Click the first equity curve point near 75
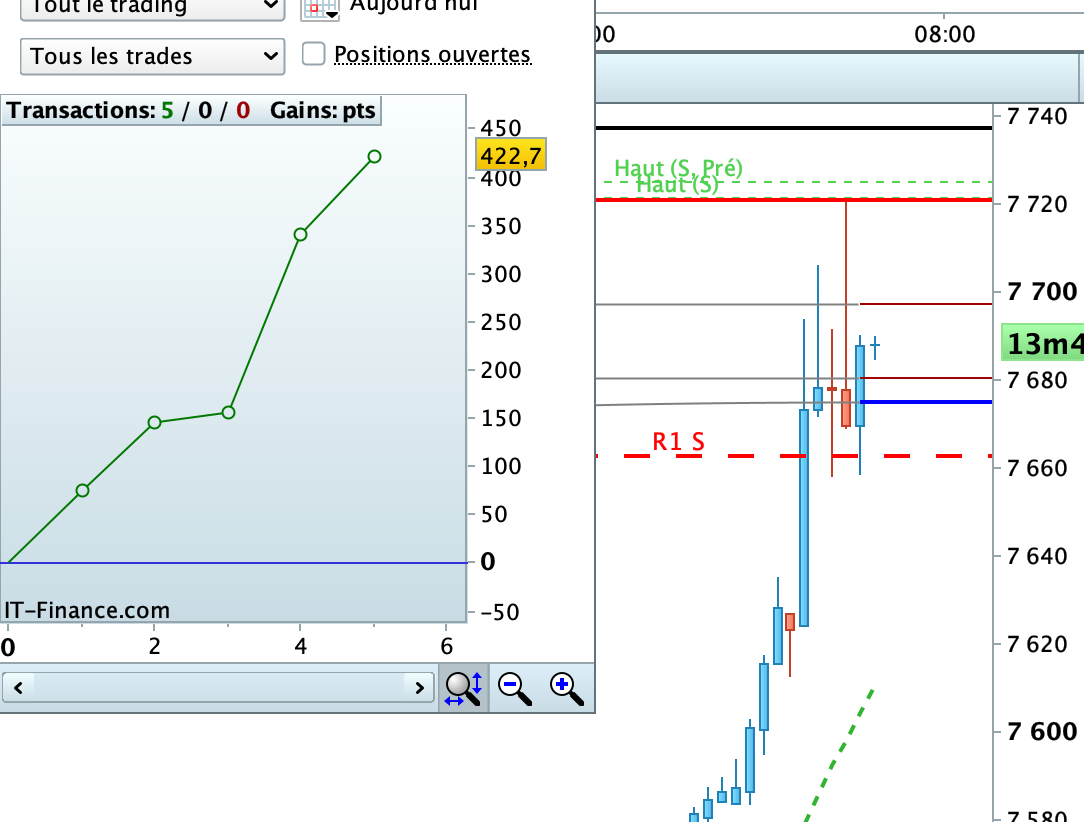Screen dimensions: 1084x822 click(82, 490)
